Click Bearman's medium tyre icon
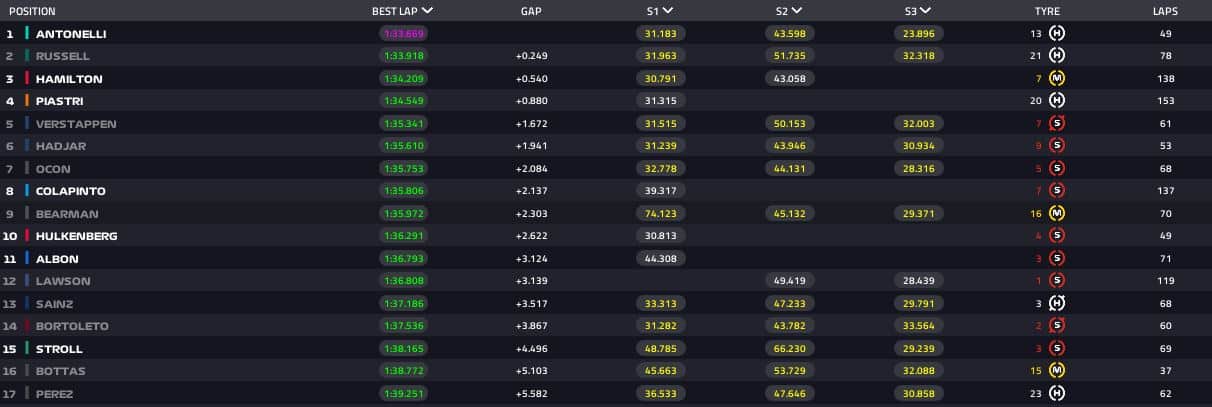 pos(1058,213)
